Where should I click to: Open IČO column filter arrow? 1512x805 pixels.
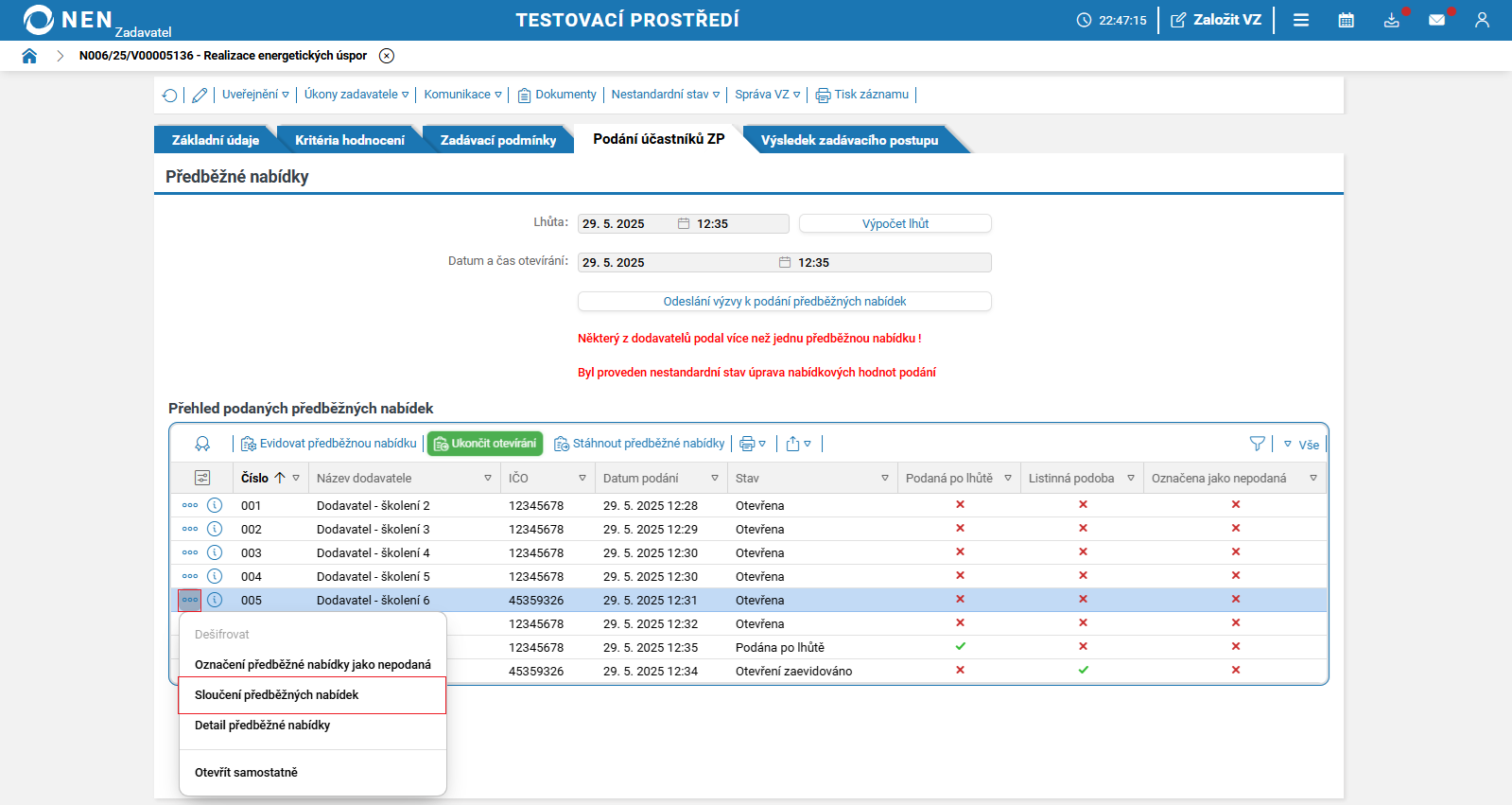point(582,479)
